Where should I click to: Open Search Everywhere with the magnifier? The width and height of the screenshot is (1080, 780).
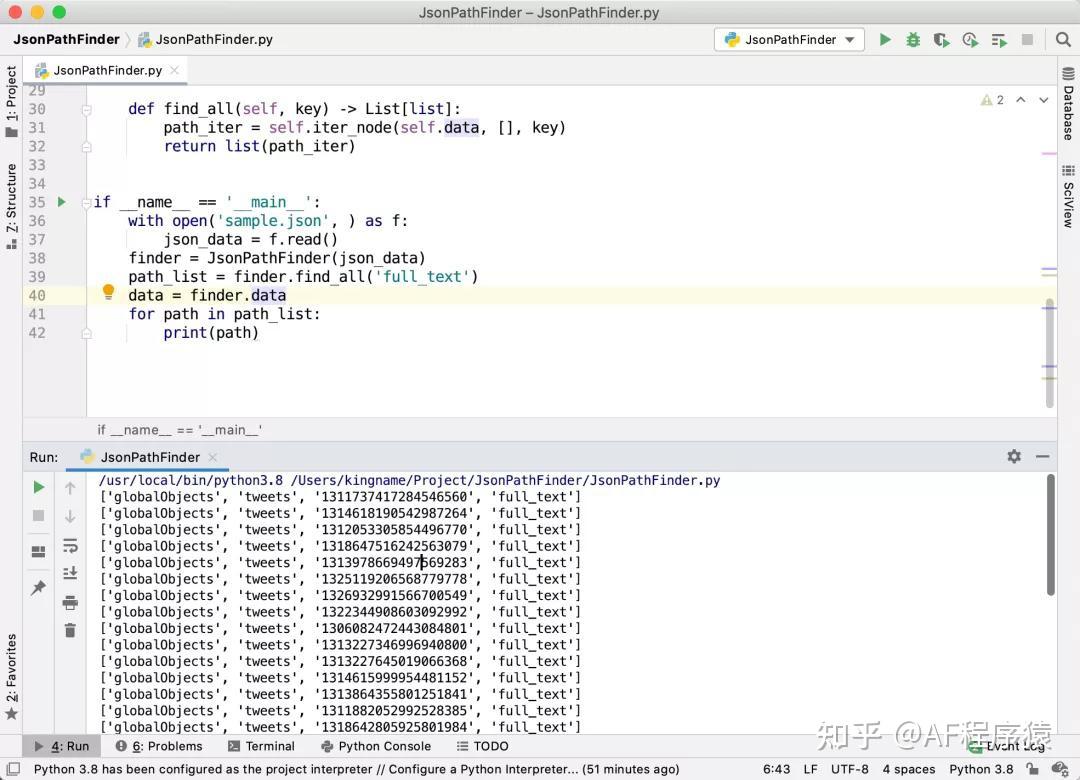pyautogui.click(x=1063, y=39)
